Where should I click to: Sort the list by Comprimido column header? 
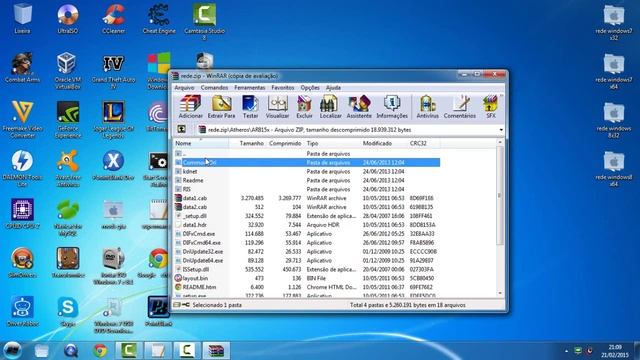pos(284,143)
